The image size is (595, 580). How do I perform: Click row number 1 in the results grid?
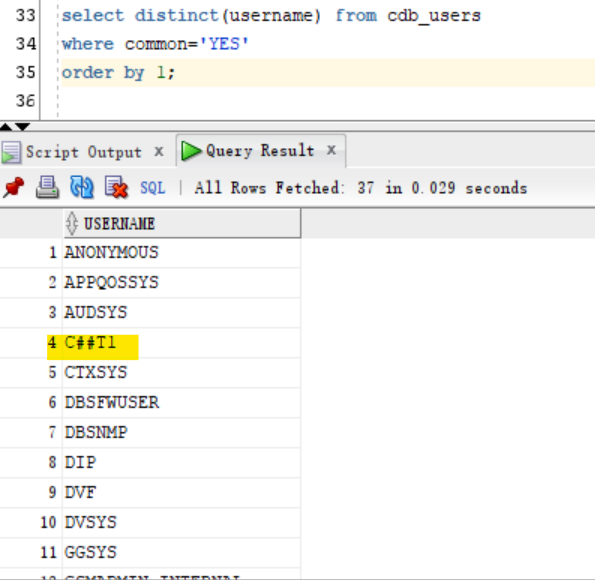[53, 253]
